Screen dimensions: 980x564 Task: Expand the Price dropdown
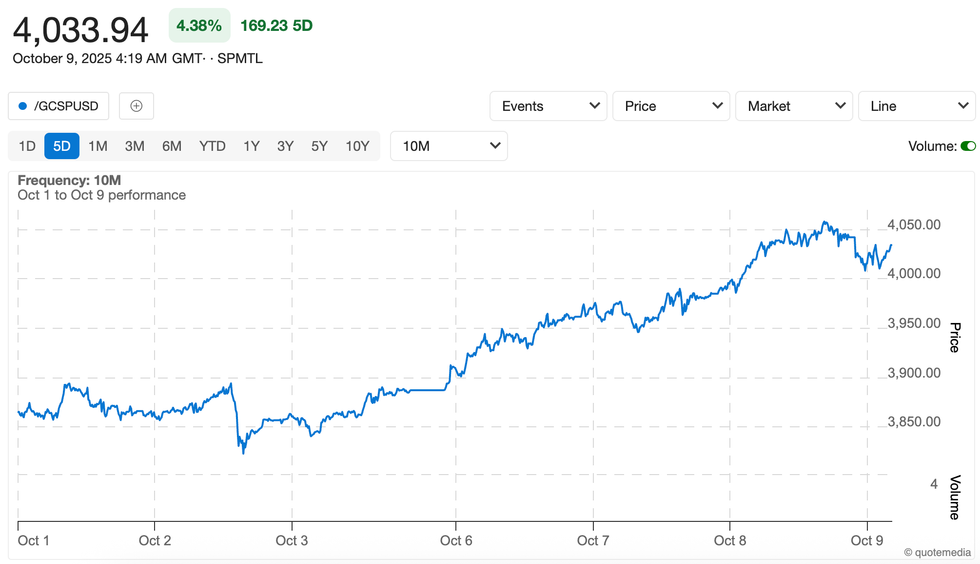coord(671,106)
